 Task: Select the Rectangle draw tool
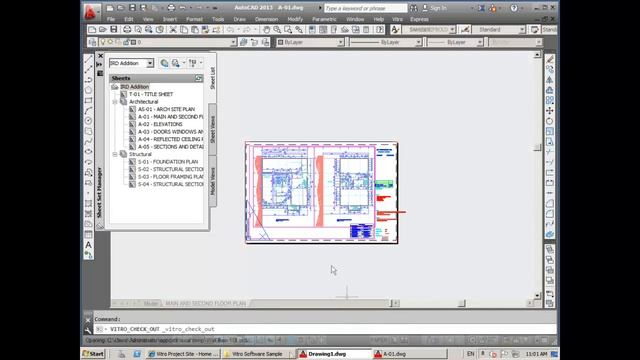(x=88, y=100)
